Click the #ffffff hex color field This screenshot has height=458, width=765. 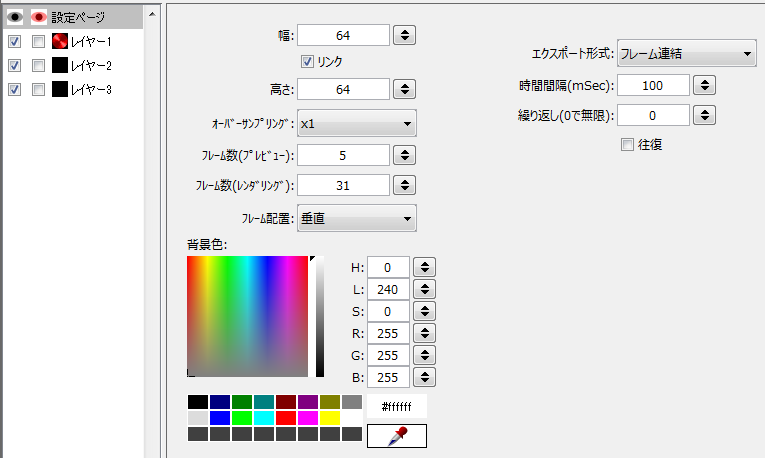397,406
